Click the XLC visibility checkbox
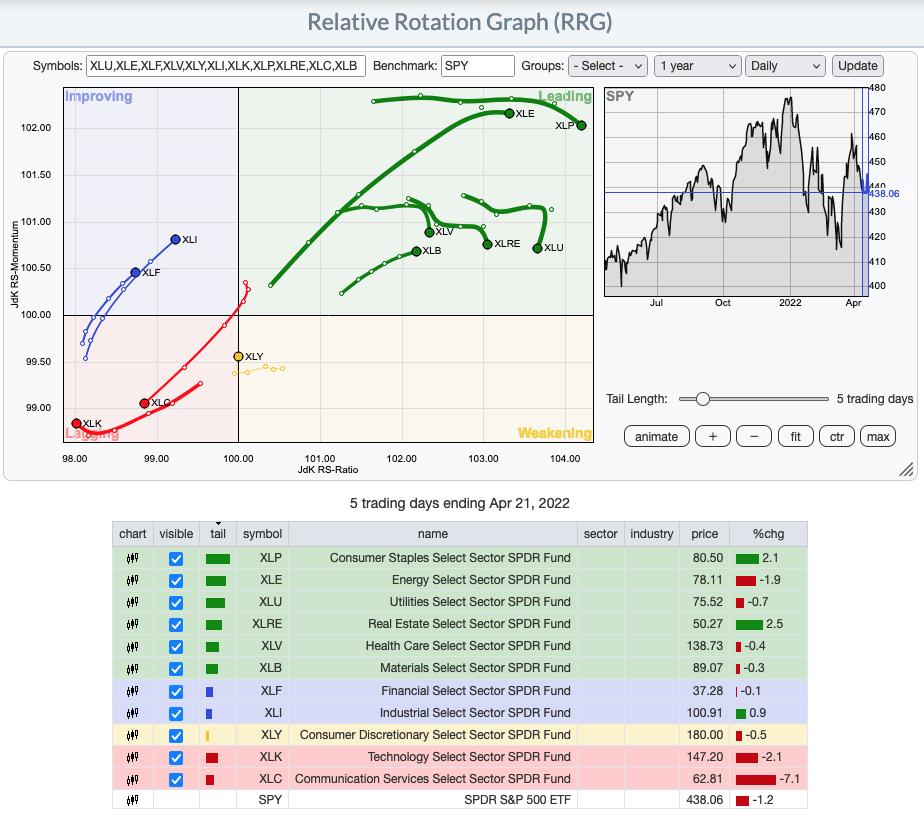This screenshot has height=814, width=924. (x=176, y=780)
